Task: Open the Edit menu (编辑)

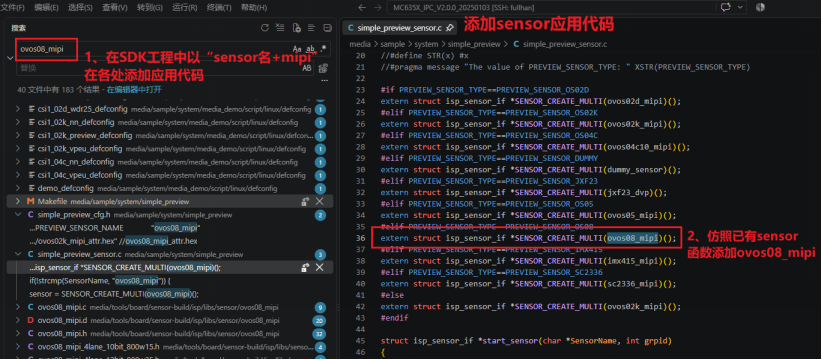Action: coord(47,8)
